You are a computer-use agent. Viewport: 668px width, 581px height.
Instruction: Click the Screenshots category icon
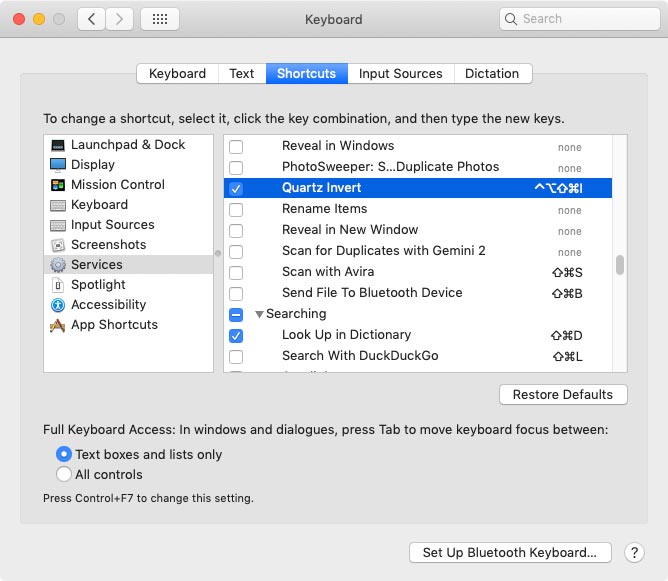[x=58, y=245]
